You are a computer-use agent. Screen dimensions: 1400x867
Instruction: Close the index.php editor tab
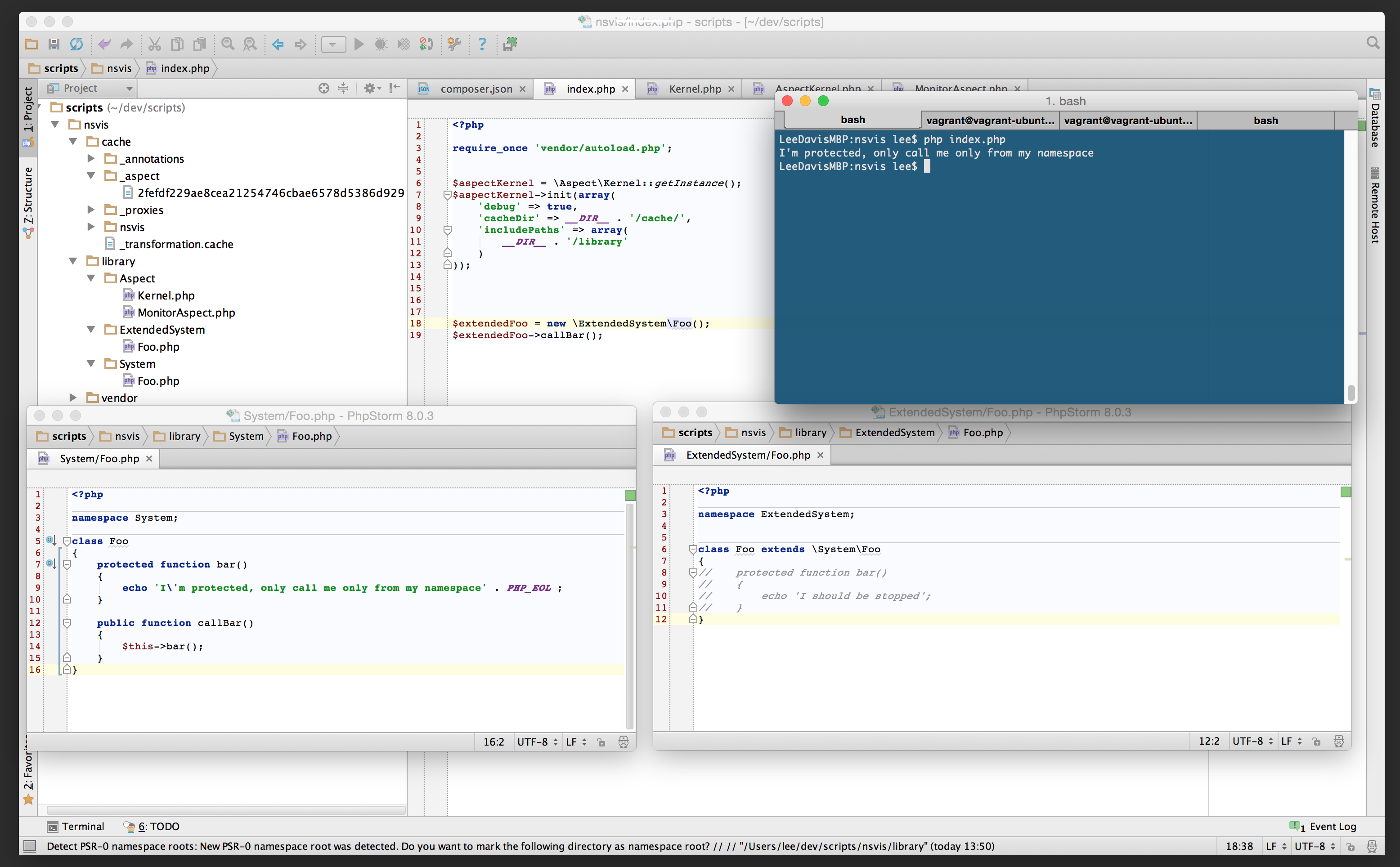(625, 89)
